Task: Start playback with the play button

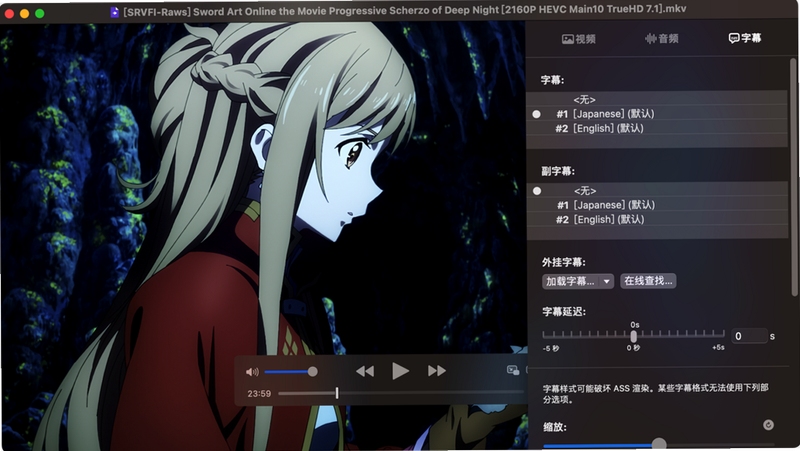Action: (401, 371)
